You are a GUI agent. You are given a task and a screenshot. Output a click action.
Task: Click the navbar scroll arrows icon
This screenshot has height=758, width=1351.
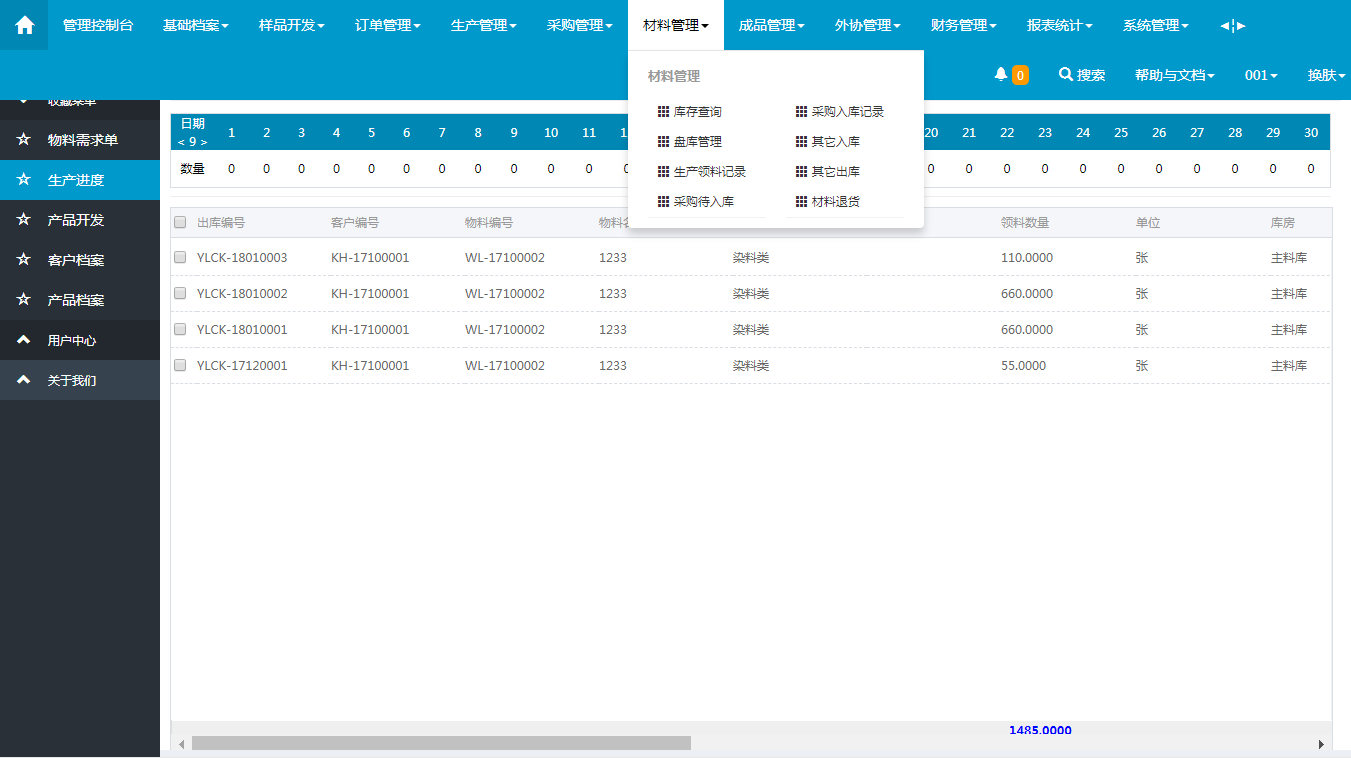pos(1233,25)
